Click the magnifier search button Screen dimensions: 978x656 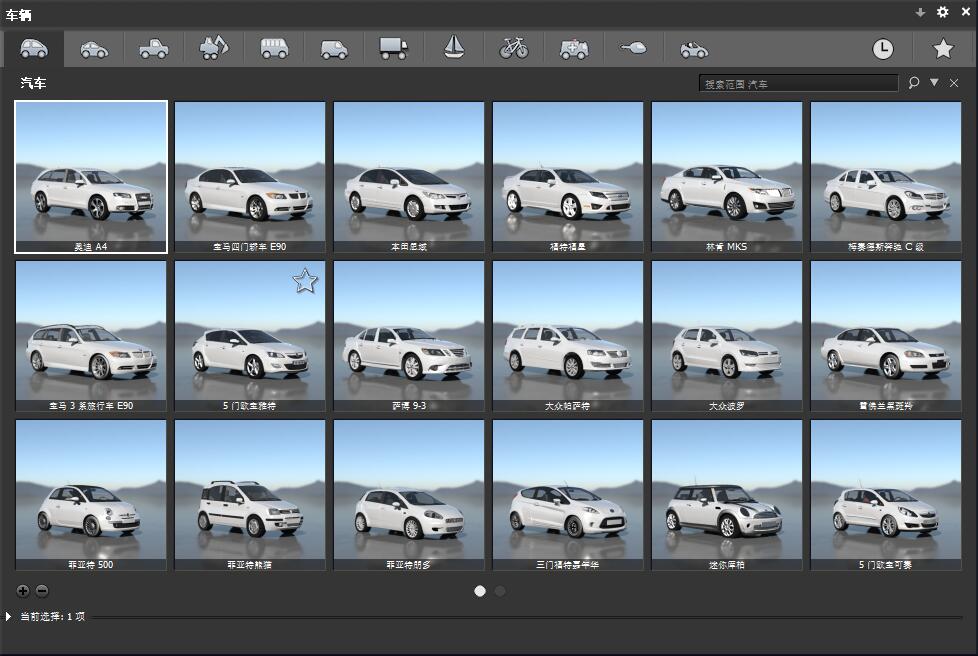(914, 83)
